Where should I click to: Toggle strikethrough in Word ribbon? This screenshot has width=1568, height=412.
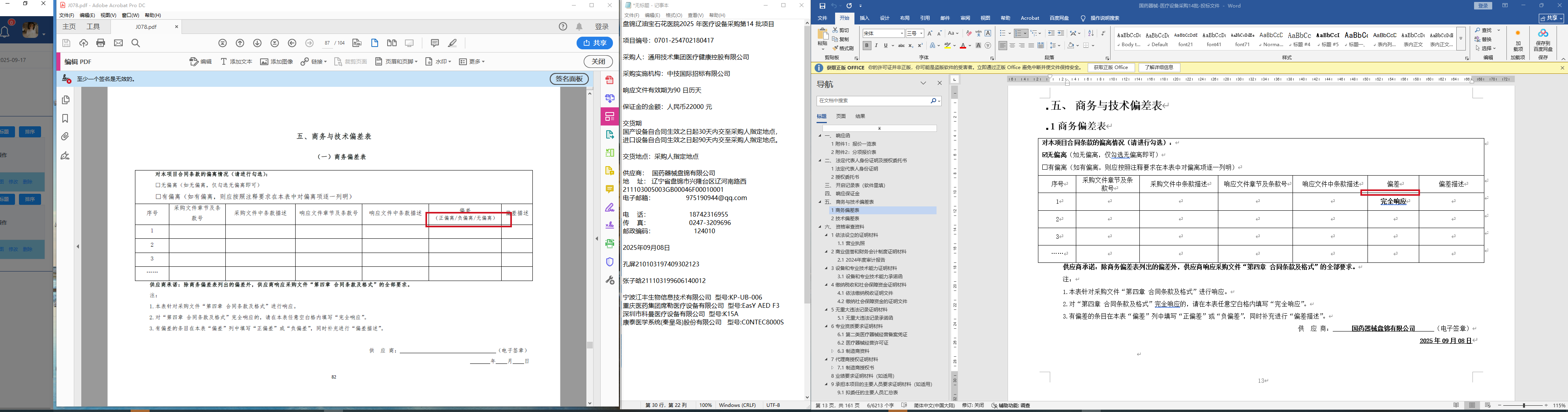(x=901, y=46)
